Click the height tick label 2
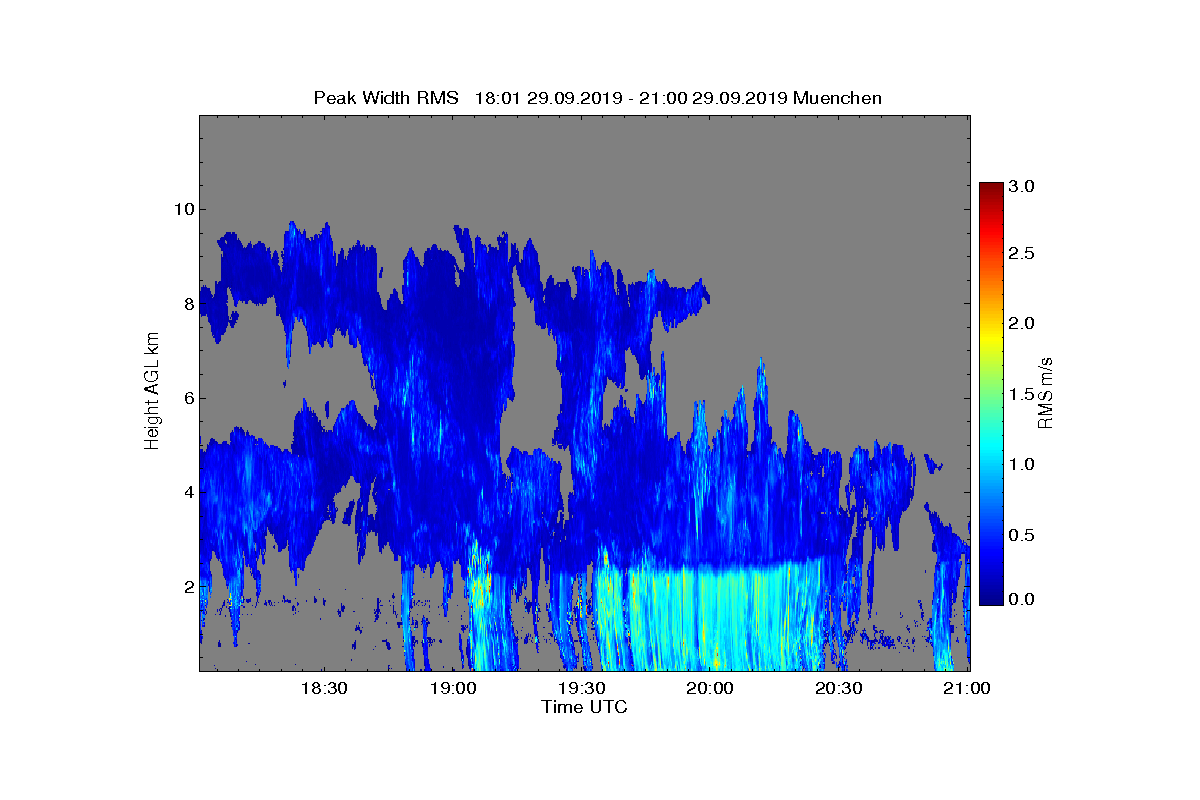The image size is (1200, 800). click(188, 586)
